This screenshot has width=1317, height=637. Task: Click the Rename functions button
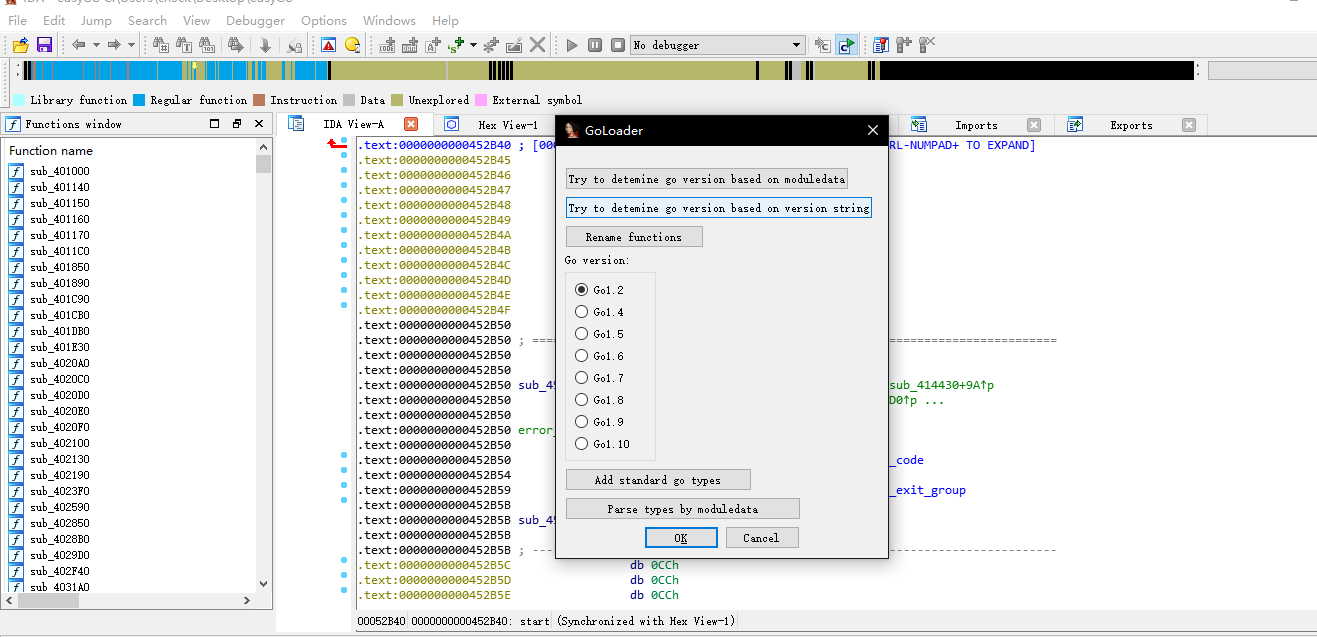coord(634,237)
